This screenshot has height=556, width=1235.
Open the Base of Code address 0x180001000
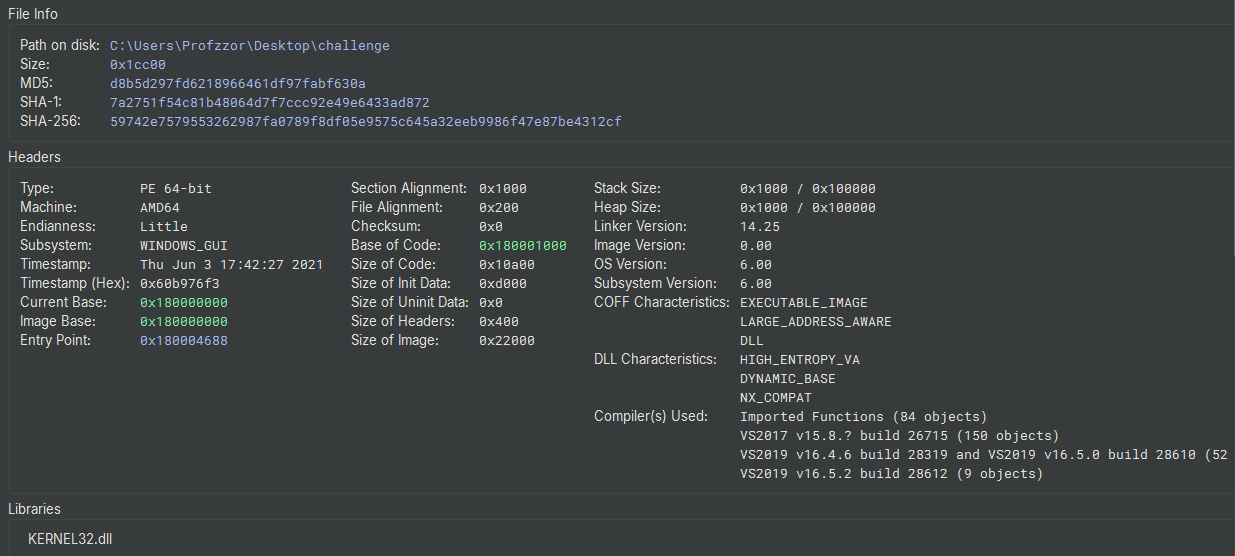click(522, 246)
